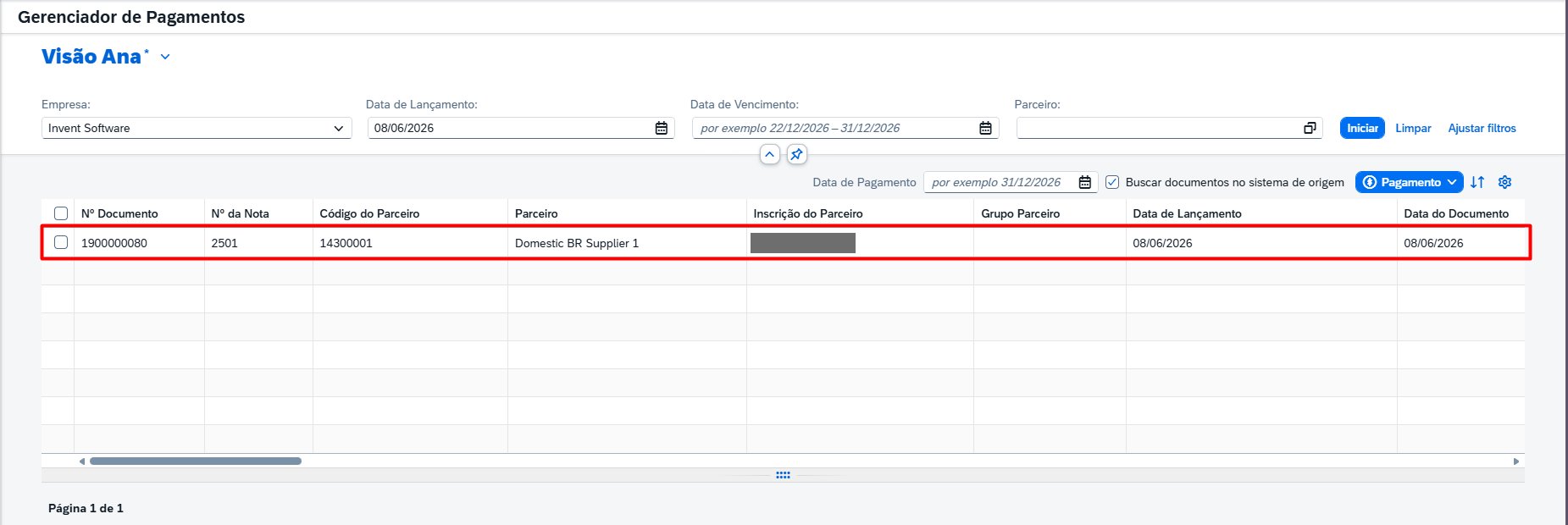Tick checkbox for document 1900000080

pyautogui.click(x=61, y=242)
